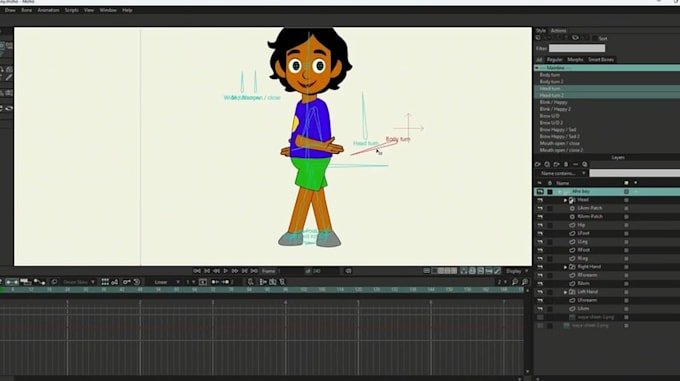Jump to end of animation

[x=254, y=271]
